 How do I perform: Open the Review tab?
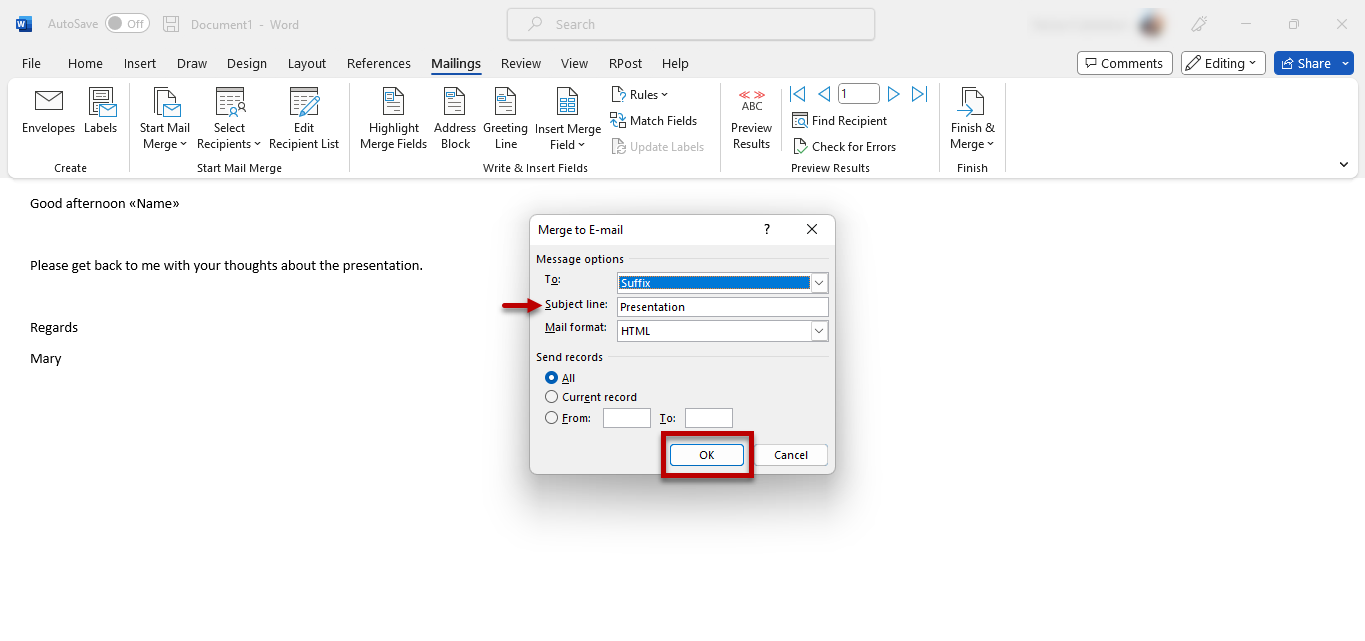pyautogui.click(x=521, y=63)
